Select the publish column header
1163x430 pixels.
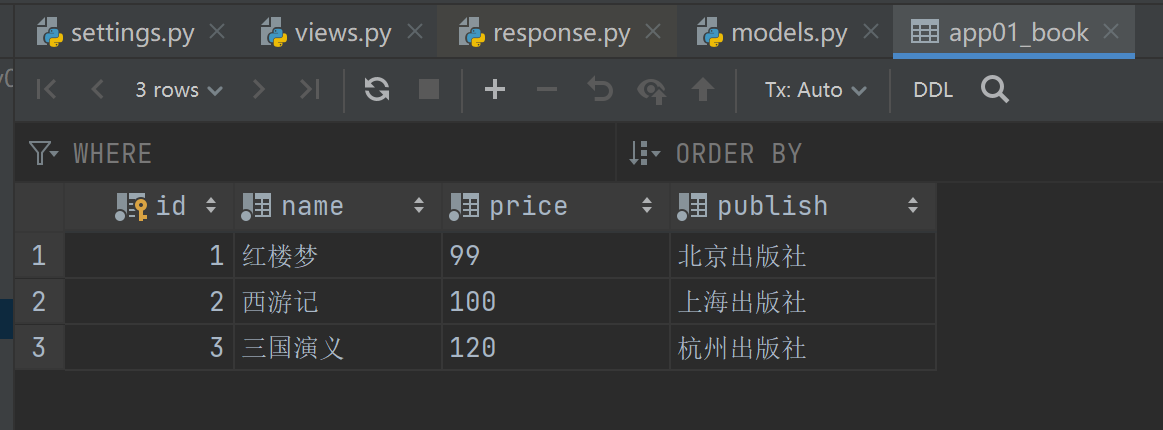(803, 206)
